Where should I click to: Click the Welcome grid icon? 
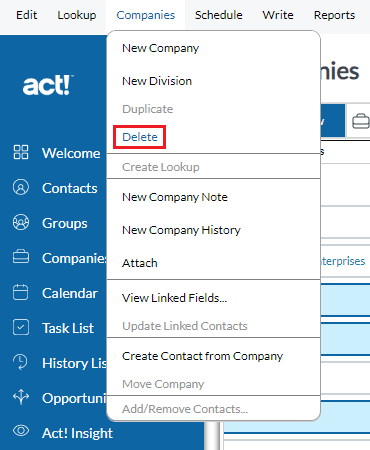pos(21,152)
